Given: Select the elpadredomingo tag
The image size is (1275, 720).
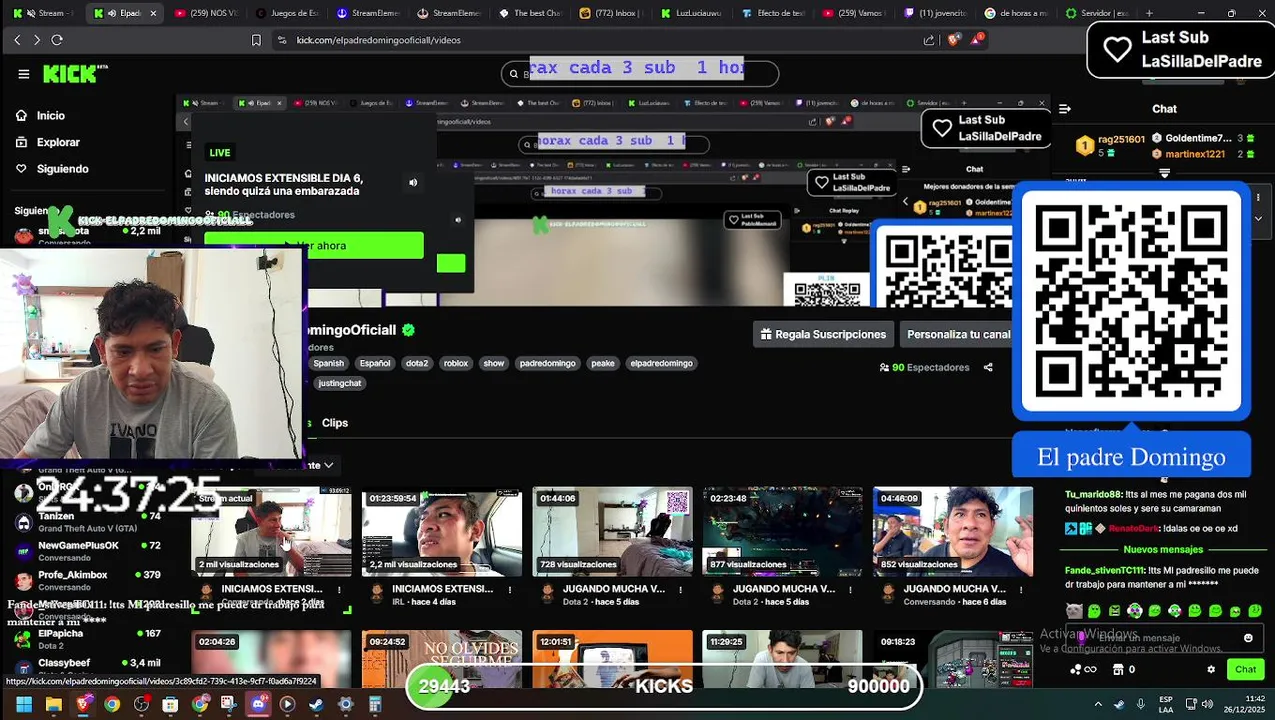Looking at the screenshot, I should (661, 363).
